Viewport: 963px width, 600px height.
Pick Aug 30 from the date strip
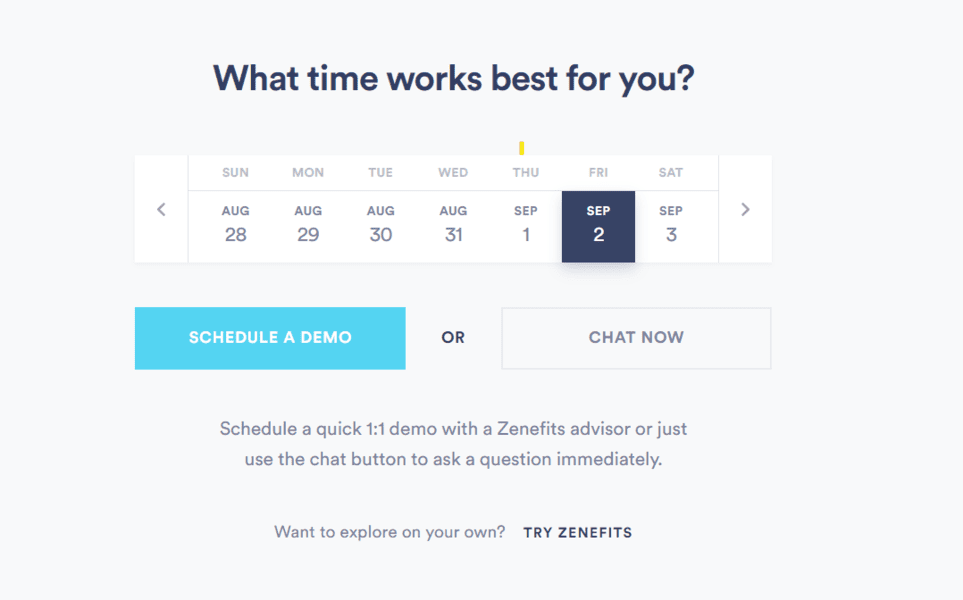point(380,223)
